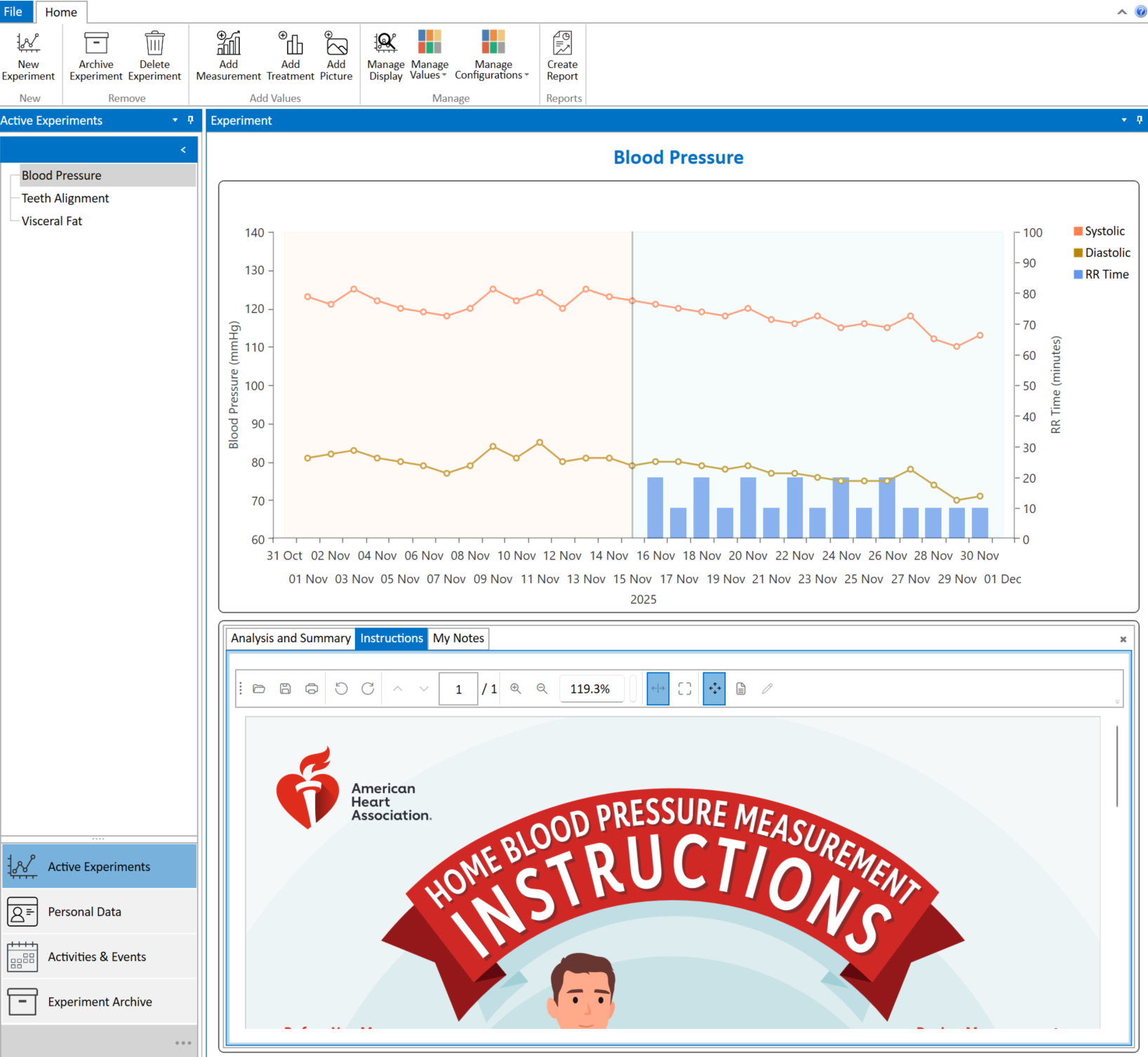Click the New Experiment icon
This screenshot has height=1057, width=1148.
pos(28,44)
